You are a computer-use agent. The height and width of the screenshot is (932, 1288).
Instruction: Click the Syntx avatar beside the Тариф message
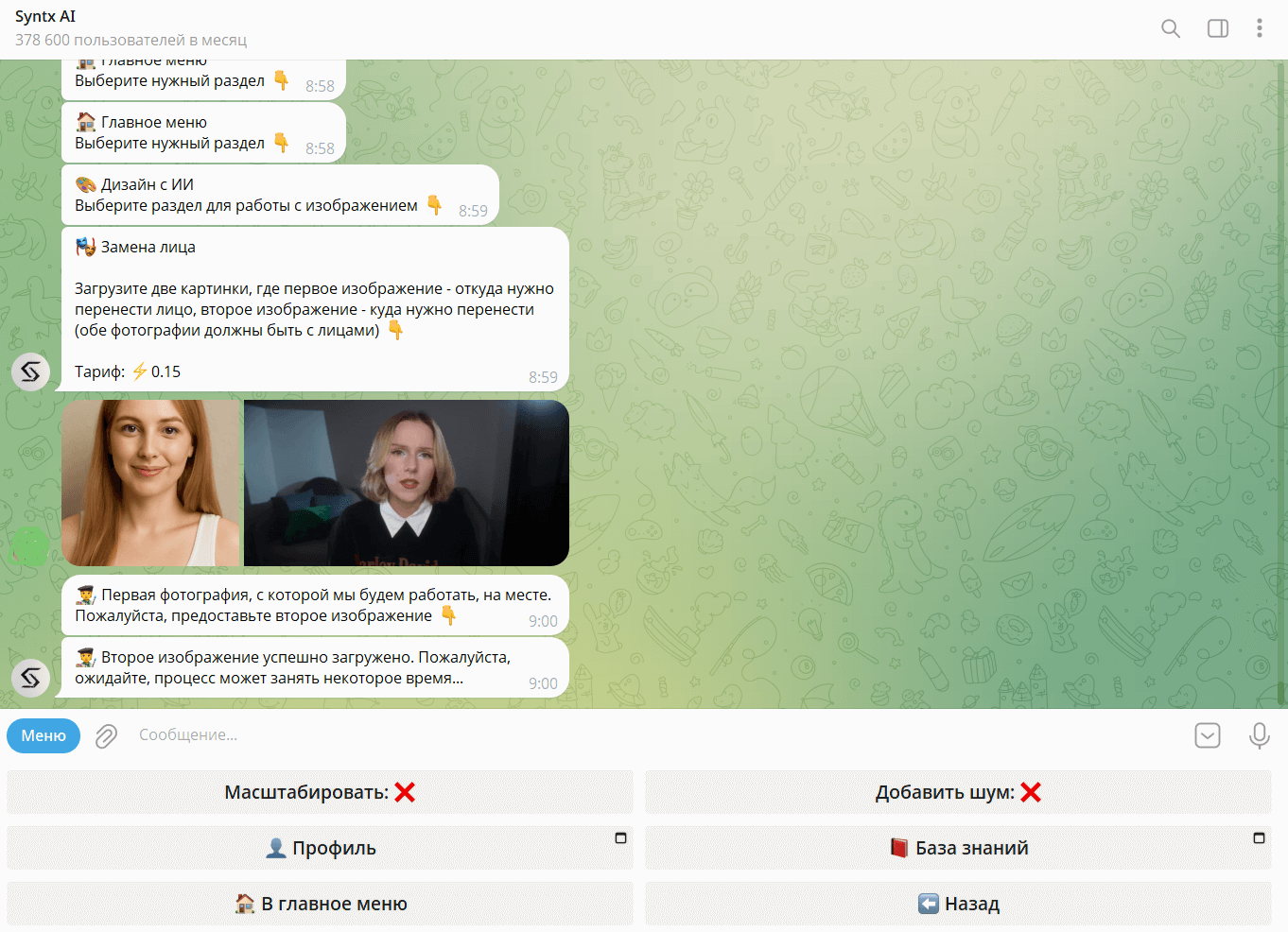coord(30,371)
